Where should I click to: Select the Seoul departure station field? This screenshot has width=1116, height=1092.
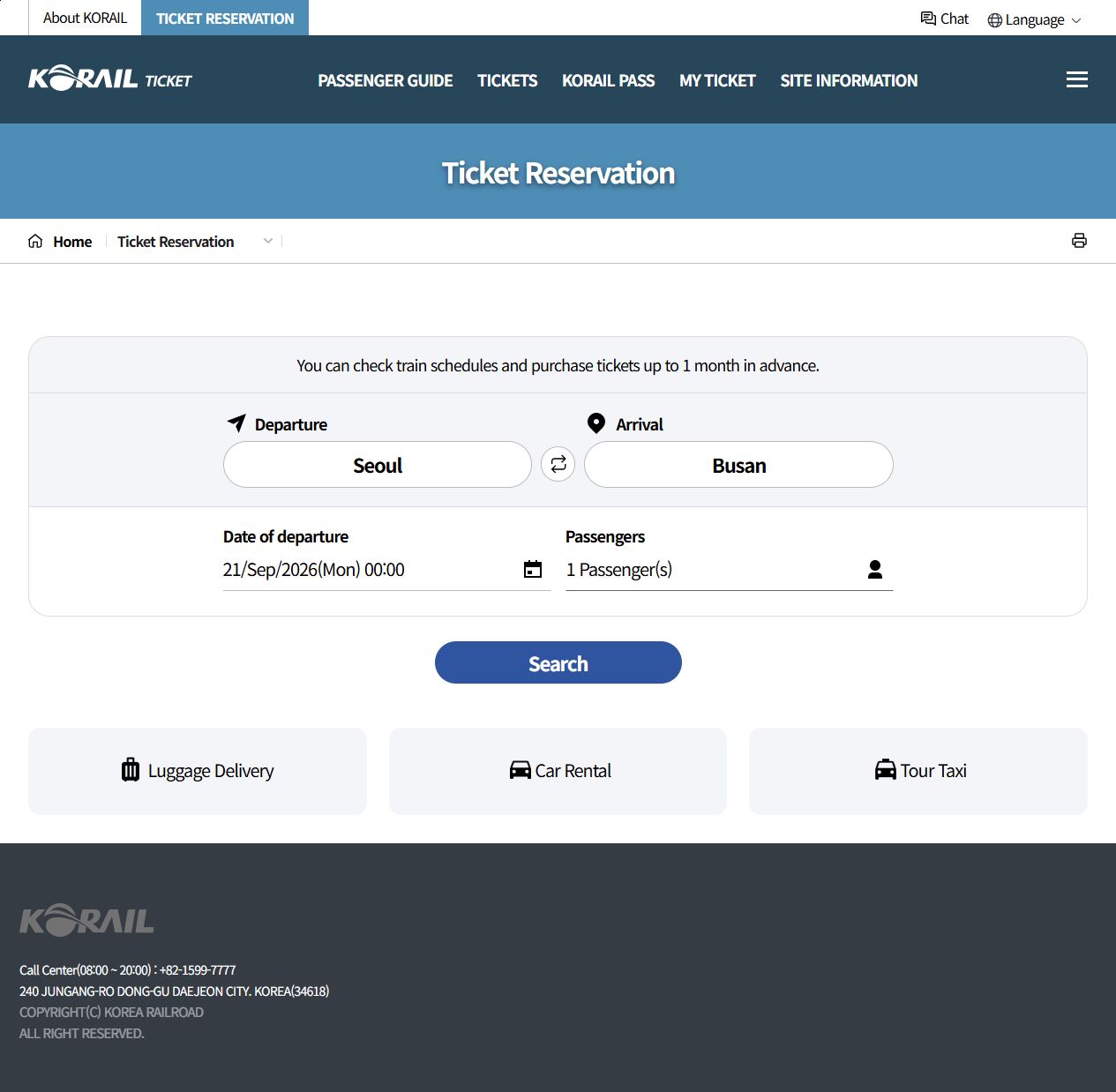pos(378,465)
